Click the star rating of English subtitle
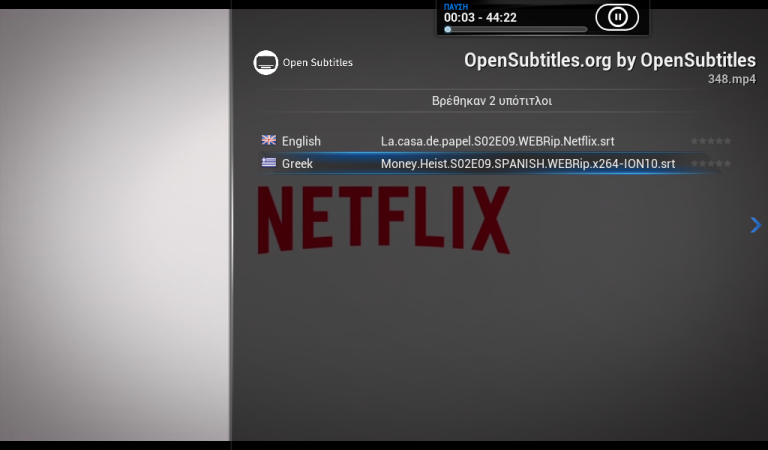 click(x=711, y=141)
